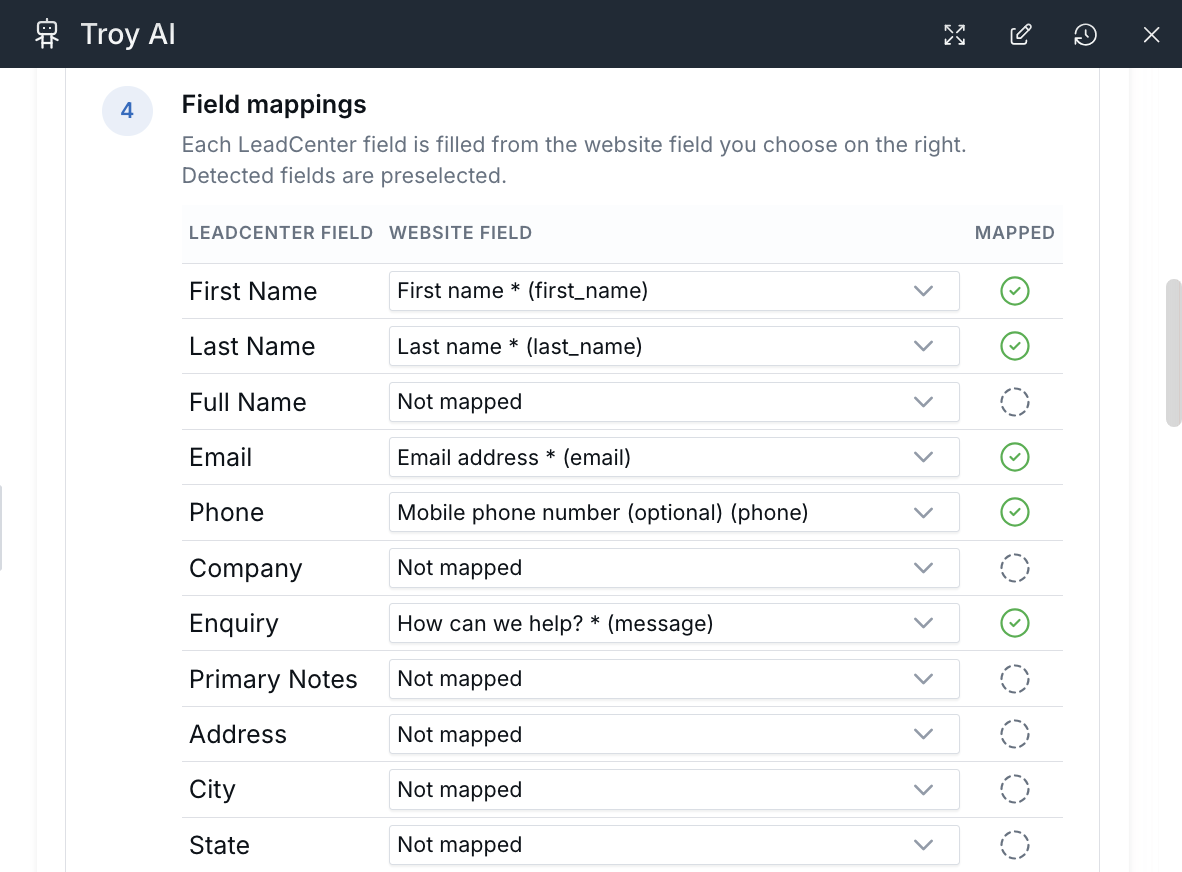Click the unmapped dashed circle for Full Name
This screenshot has height=872, width=1182.
tap(1015, 402)
